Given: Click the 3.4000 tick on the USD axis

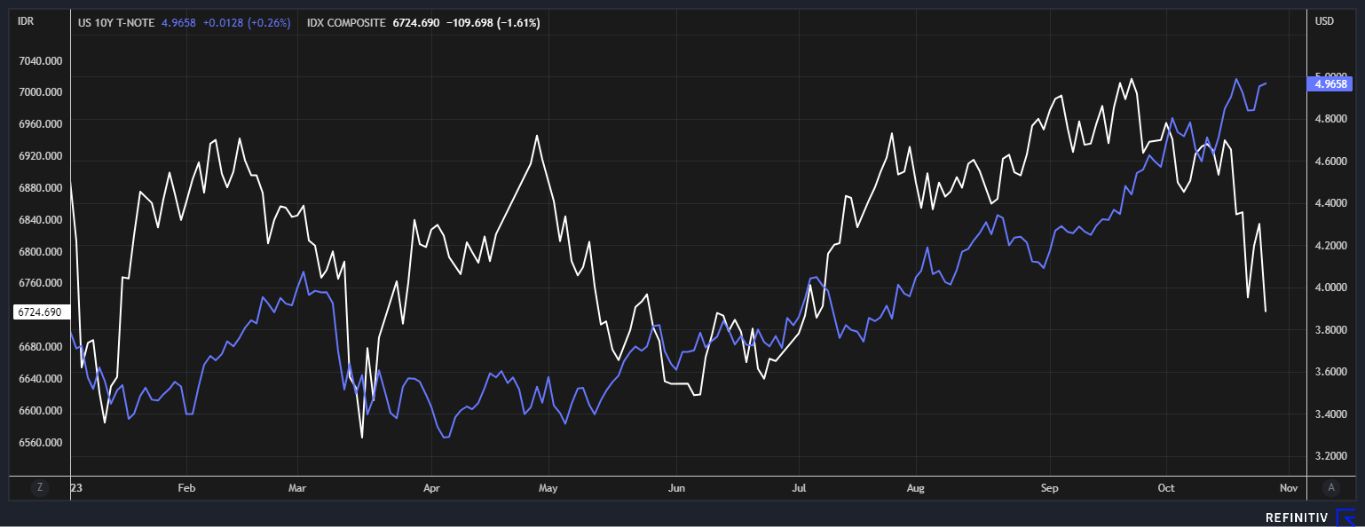Looking at the screenshot, I should [x=1331, y=414].
